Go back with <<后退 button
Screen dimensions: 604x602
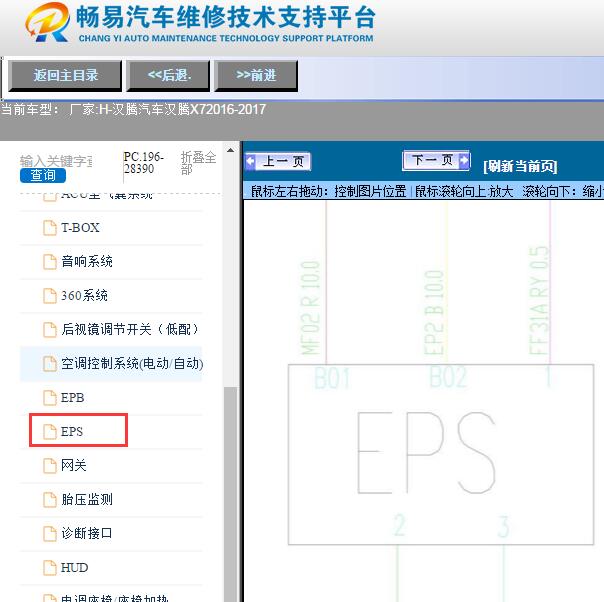(170, 75)
